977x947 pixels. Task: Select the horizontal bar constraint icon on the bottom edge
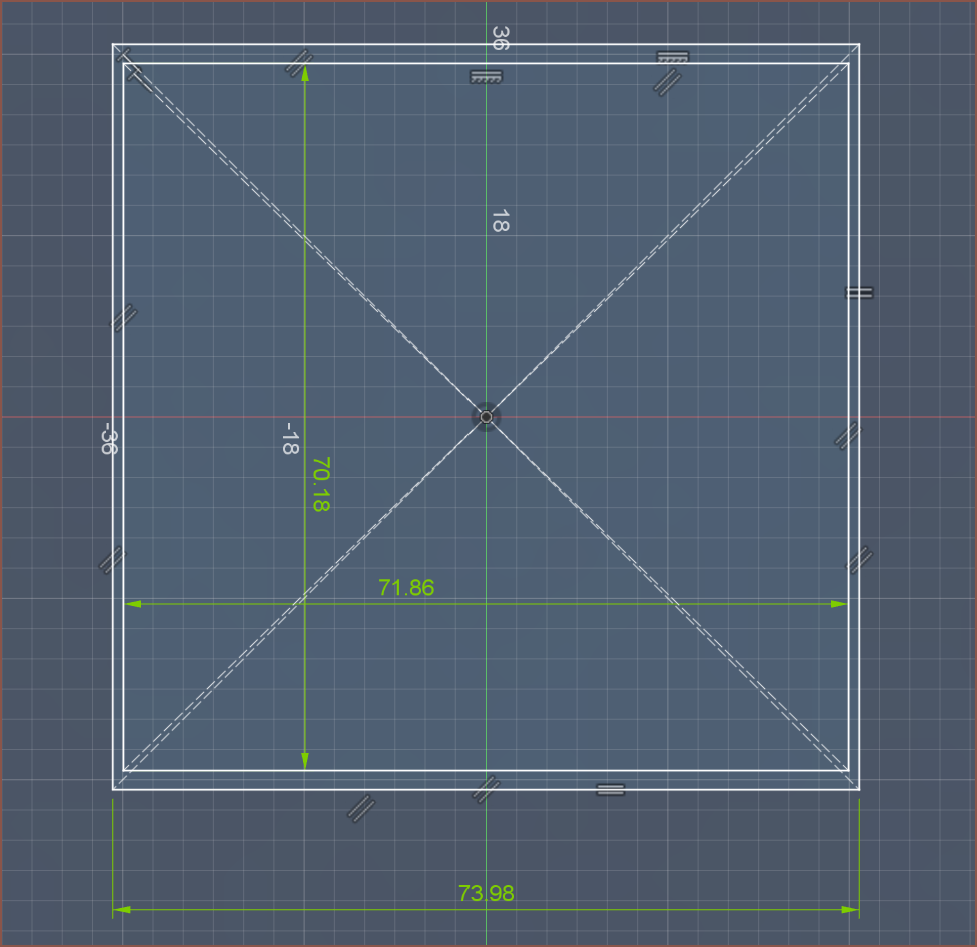(610, 790)
